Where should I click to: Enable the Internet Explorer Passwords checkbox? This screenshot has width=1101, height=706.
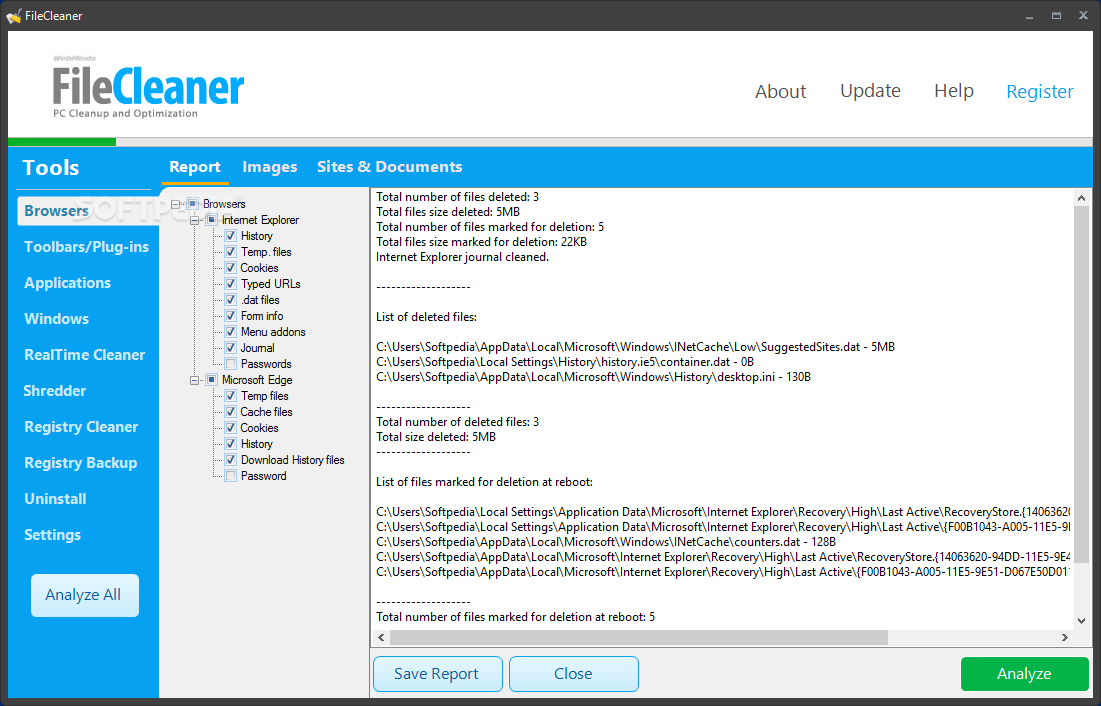tap(230, 364)
